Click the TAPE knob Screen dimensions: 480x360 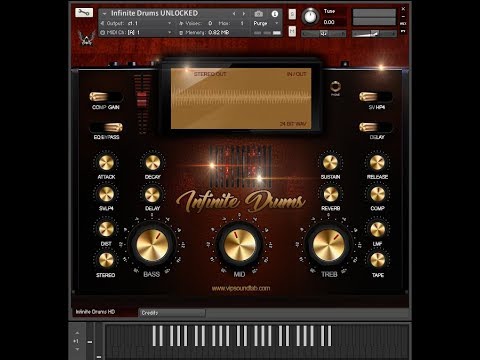point(378,260)
